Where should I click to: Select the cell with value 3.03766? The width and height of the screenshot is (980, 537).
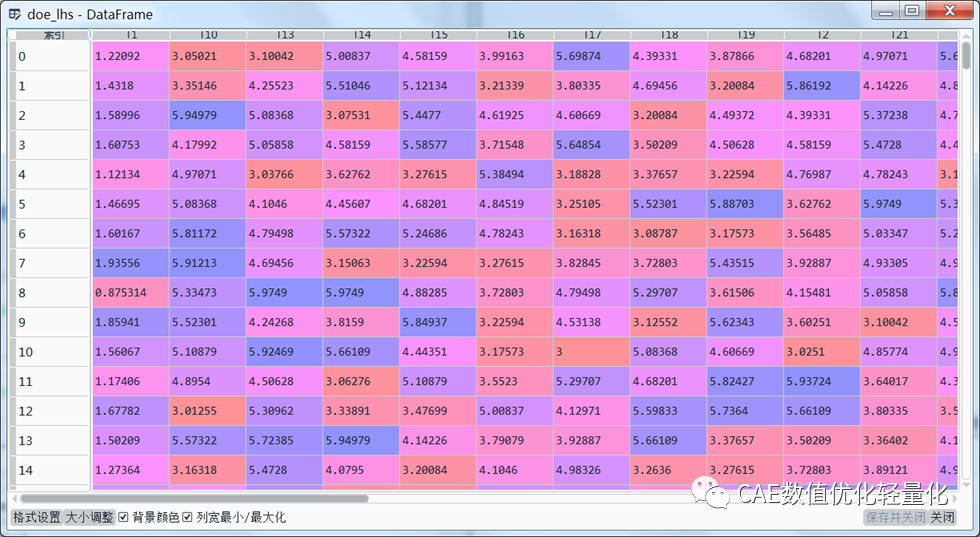285,174
